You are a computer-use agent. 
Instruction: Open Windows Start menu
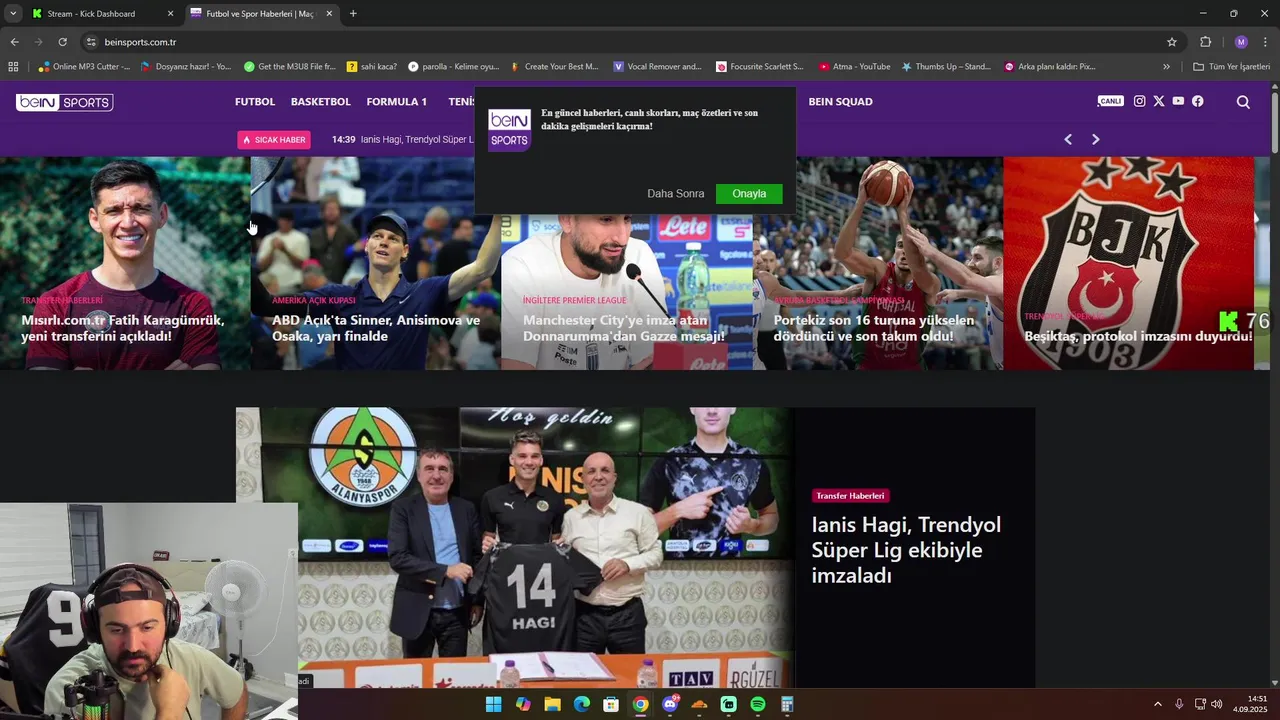pyautogui.click(x=493, y=704)
